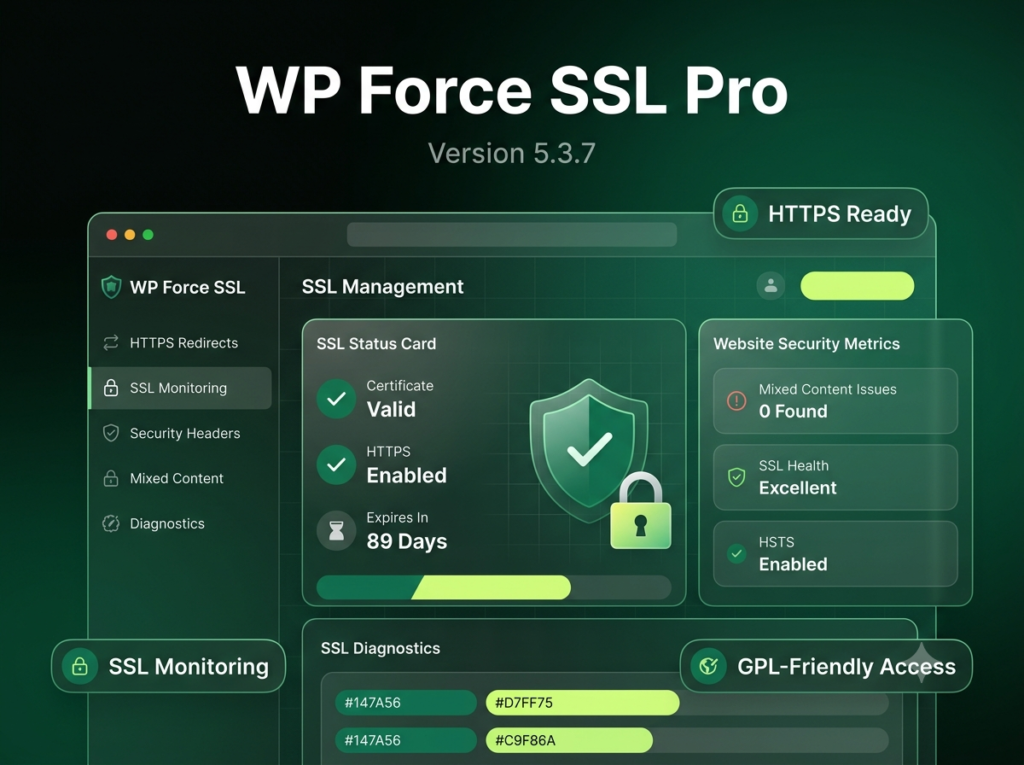Viewport: 1024px width, 765px height.
Task: Click the WP Force SSL Pro title
Action: (512, 90)
